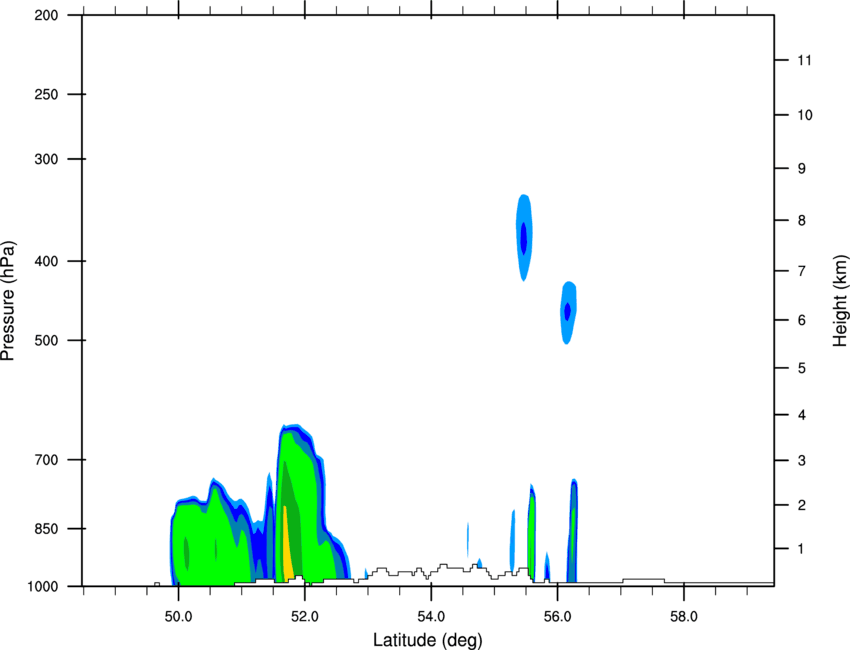The height and width of the screenshot is (650, 850).
Task: Pick the 7 km height label
Action: coord(801,271)
